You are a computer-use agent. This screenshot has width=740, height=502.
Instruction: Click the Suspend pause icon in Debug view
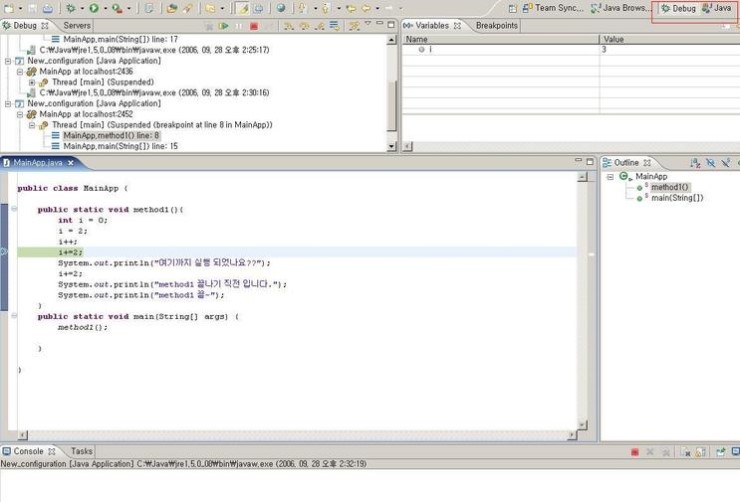click(239, 25)
